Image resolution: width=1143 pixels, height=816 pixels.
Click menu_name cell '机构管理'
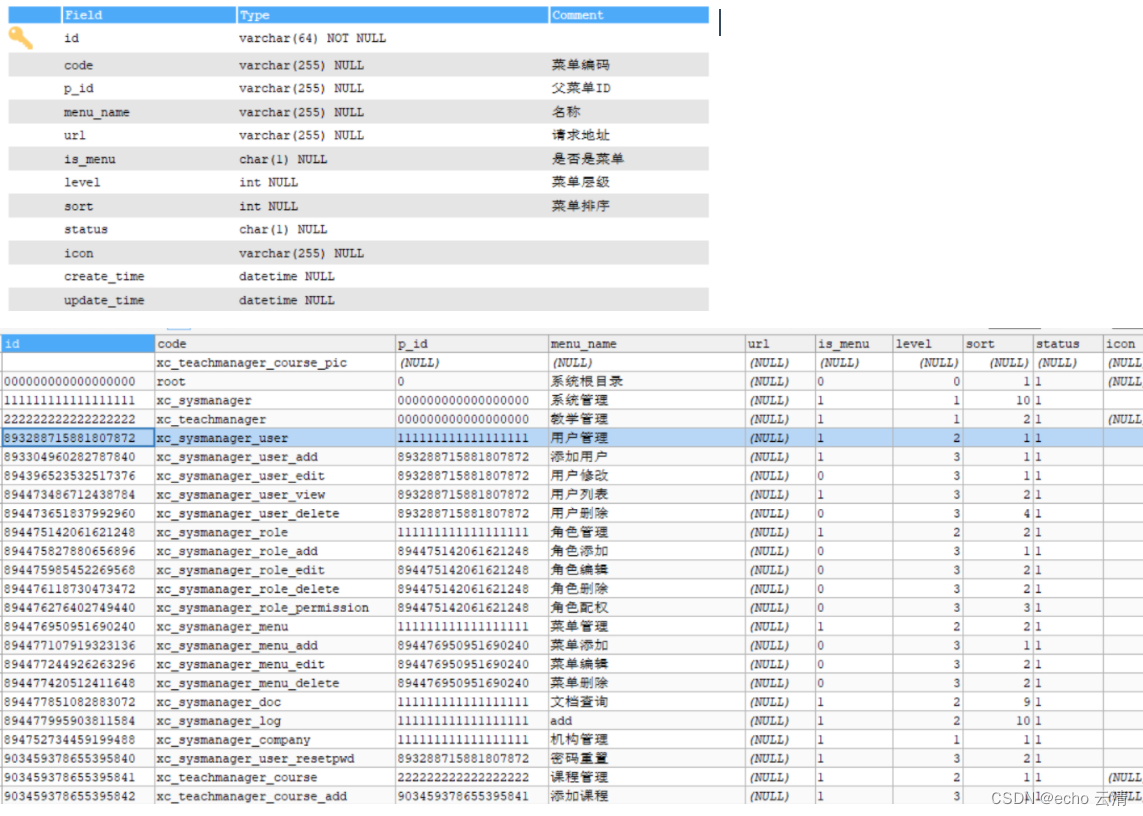click(x=647, y=739)
